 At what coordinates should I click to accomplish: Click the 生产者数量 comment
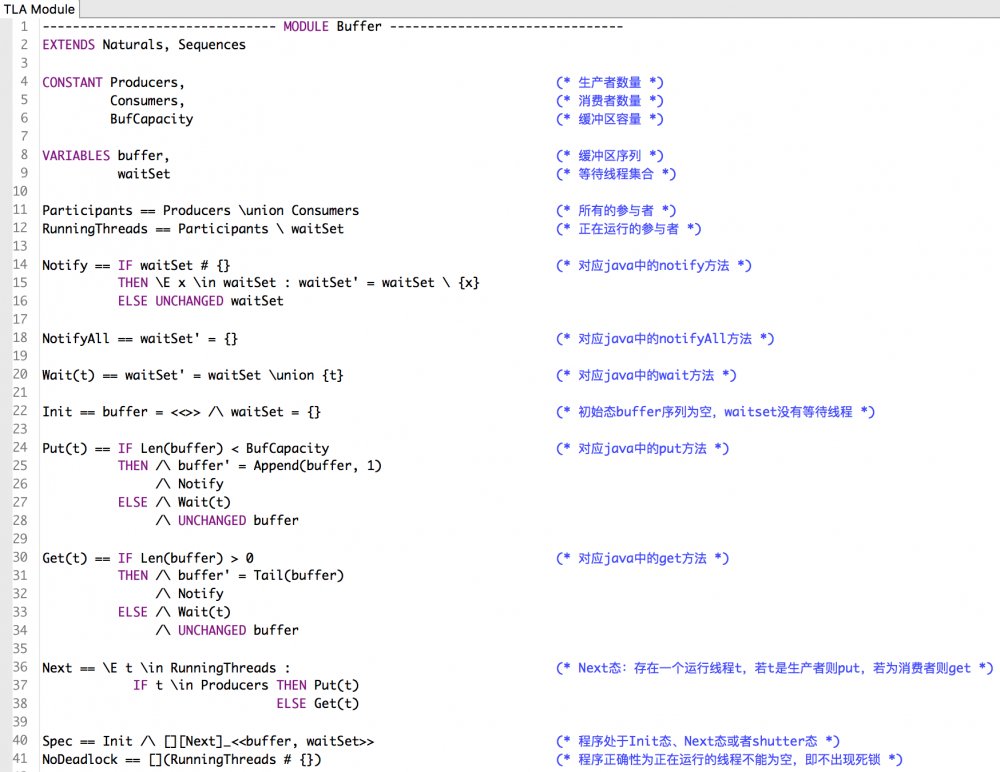point(610,82)
